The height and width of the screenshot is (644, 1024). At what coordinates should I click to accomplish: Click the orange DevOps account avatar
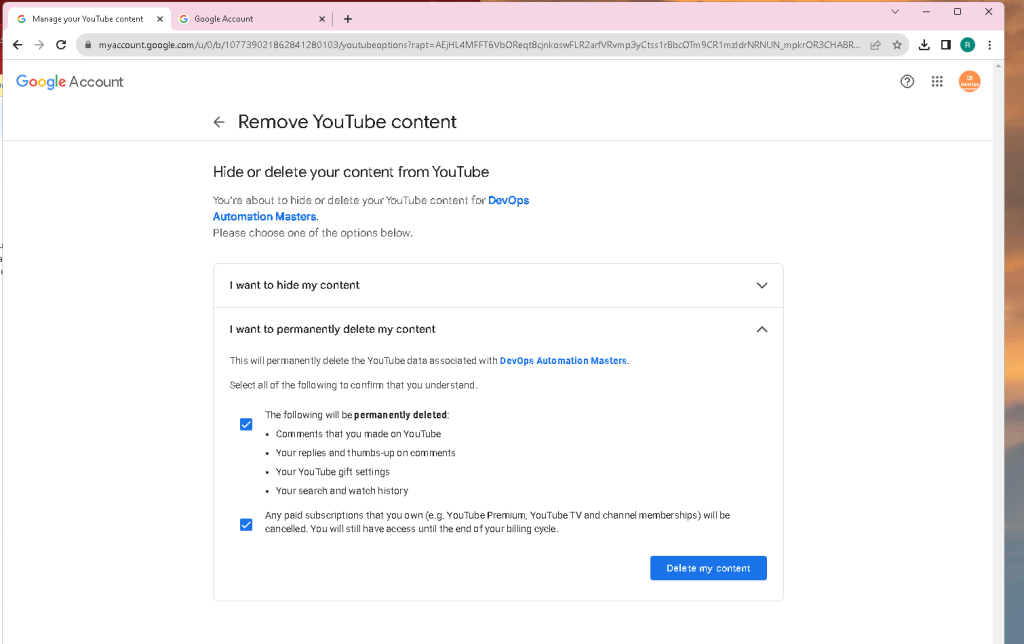click(970, 81)
